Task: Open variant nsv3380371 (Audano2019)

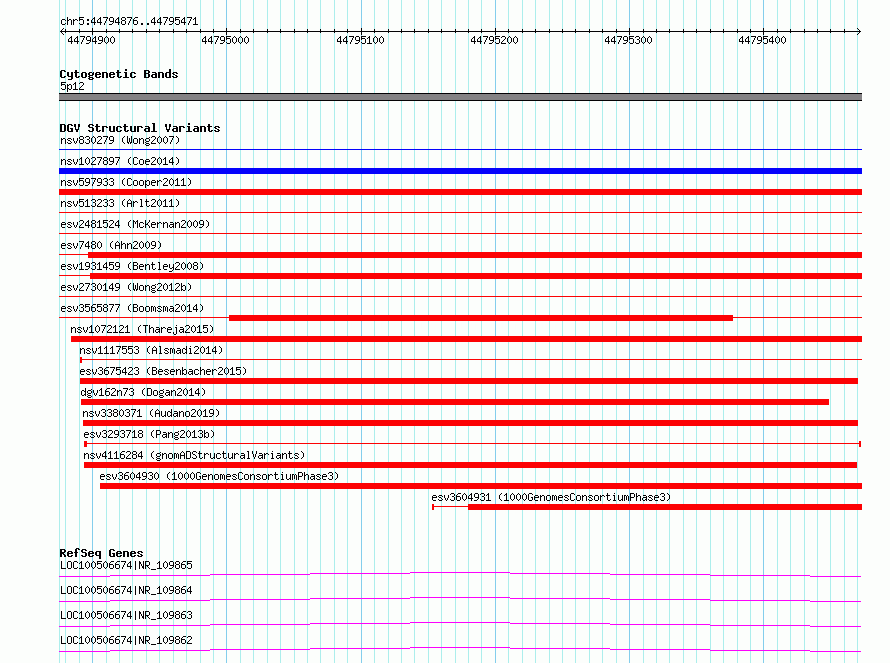Action: (x=151, y=413)
